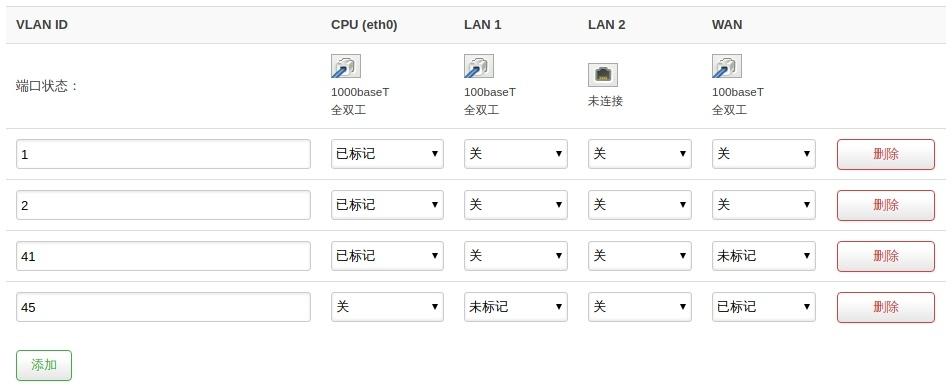Screen dimensions: 952x390
Task: Click the LAN 1 connected port icon
Action: pos(478,66)
